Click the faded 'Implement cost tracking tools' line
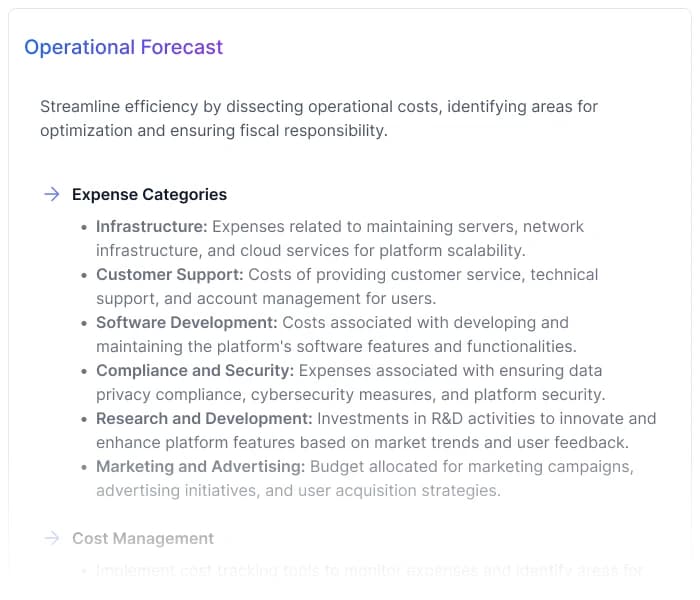The image size is (700, 600). pos(369,571)
